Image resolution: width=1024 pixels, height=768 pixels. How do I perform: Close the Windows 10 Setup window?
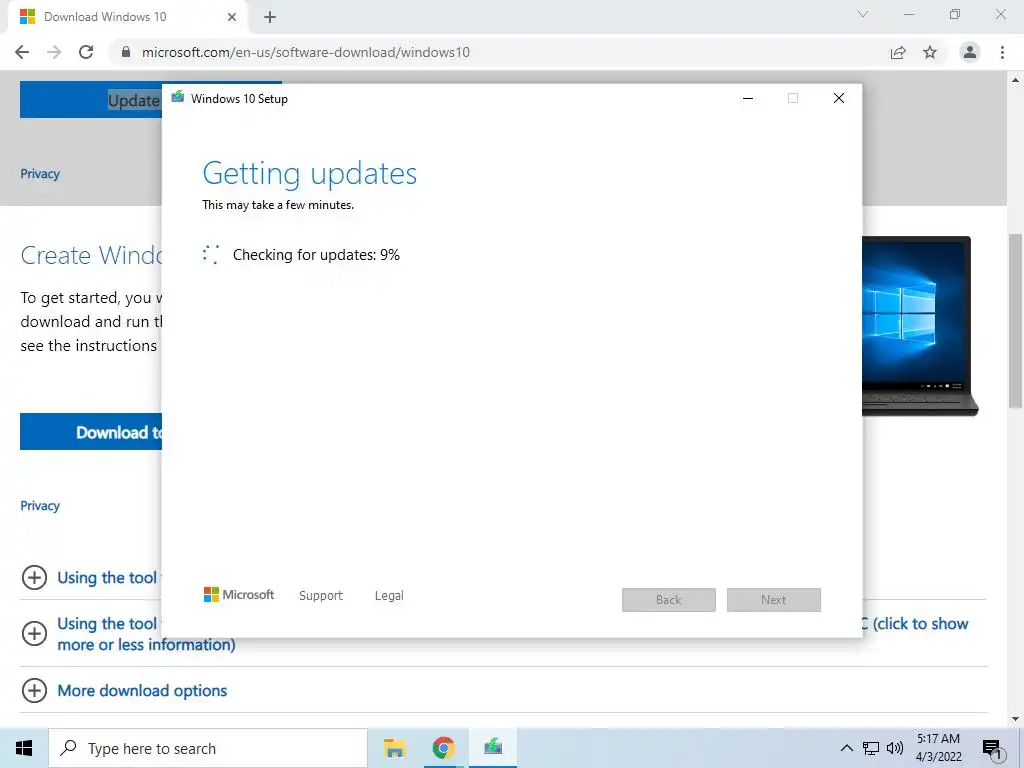pos(839,99)
